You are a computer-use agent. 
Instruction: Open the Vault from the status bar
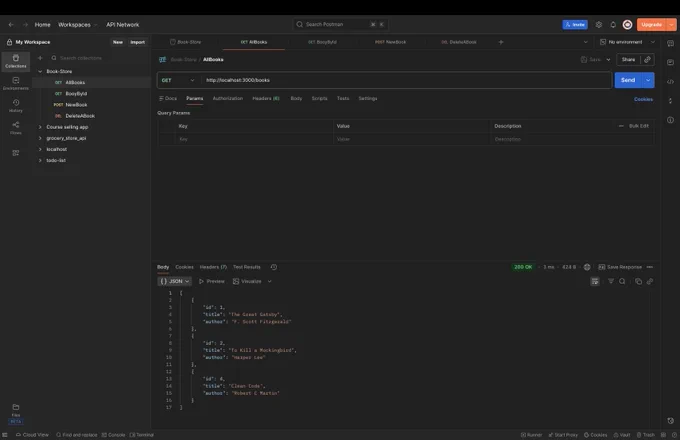[x=622, y=435]
